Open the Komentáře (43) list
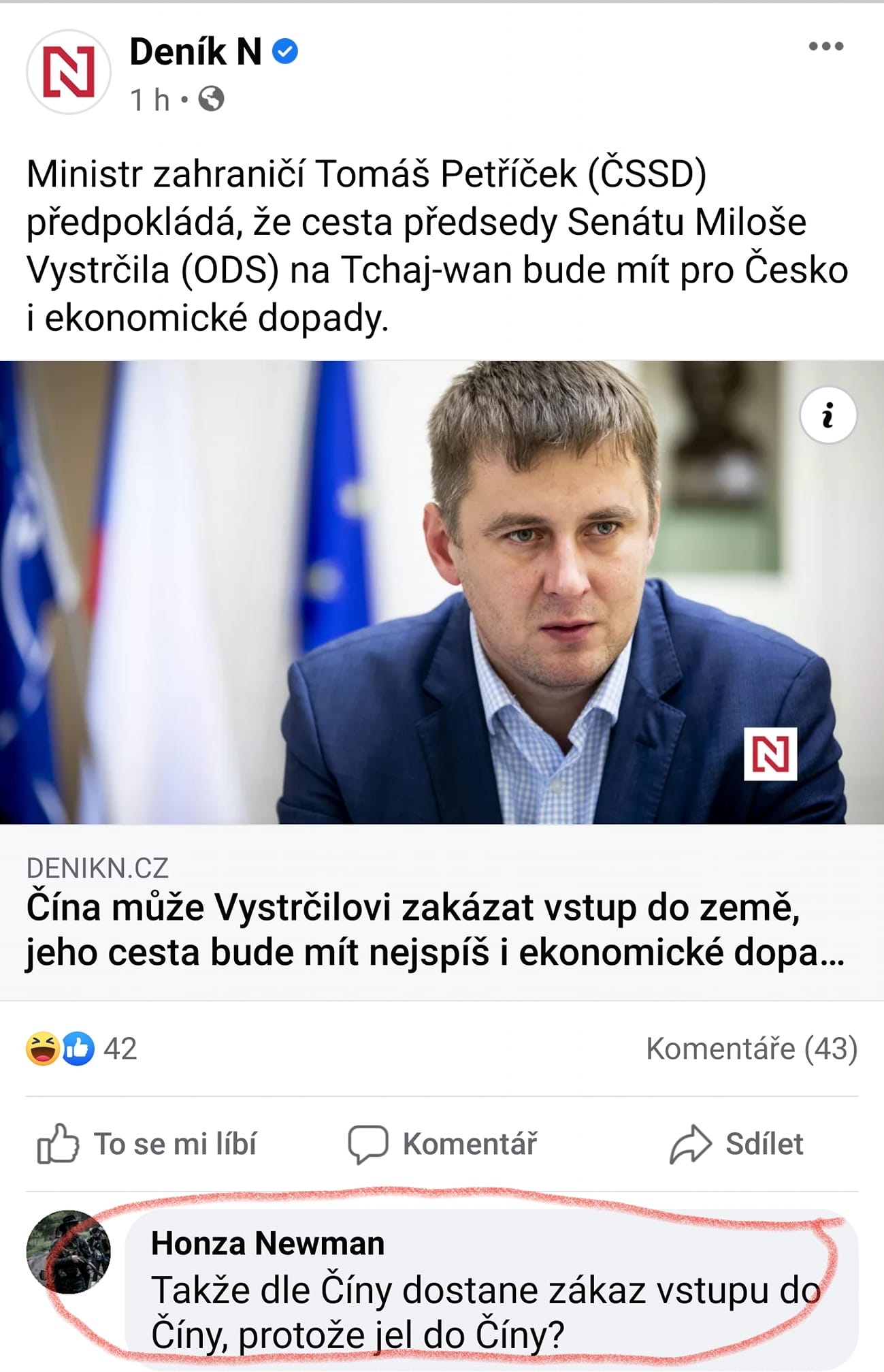The height and width of the screenshot is (1372, 884). click(752, 1049)
